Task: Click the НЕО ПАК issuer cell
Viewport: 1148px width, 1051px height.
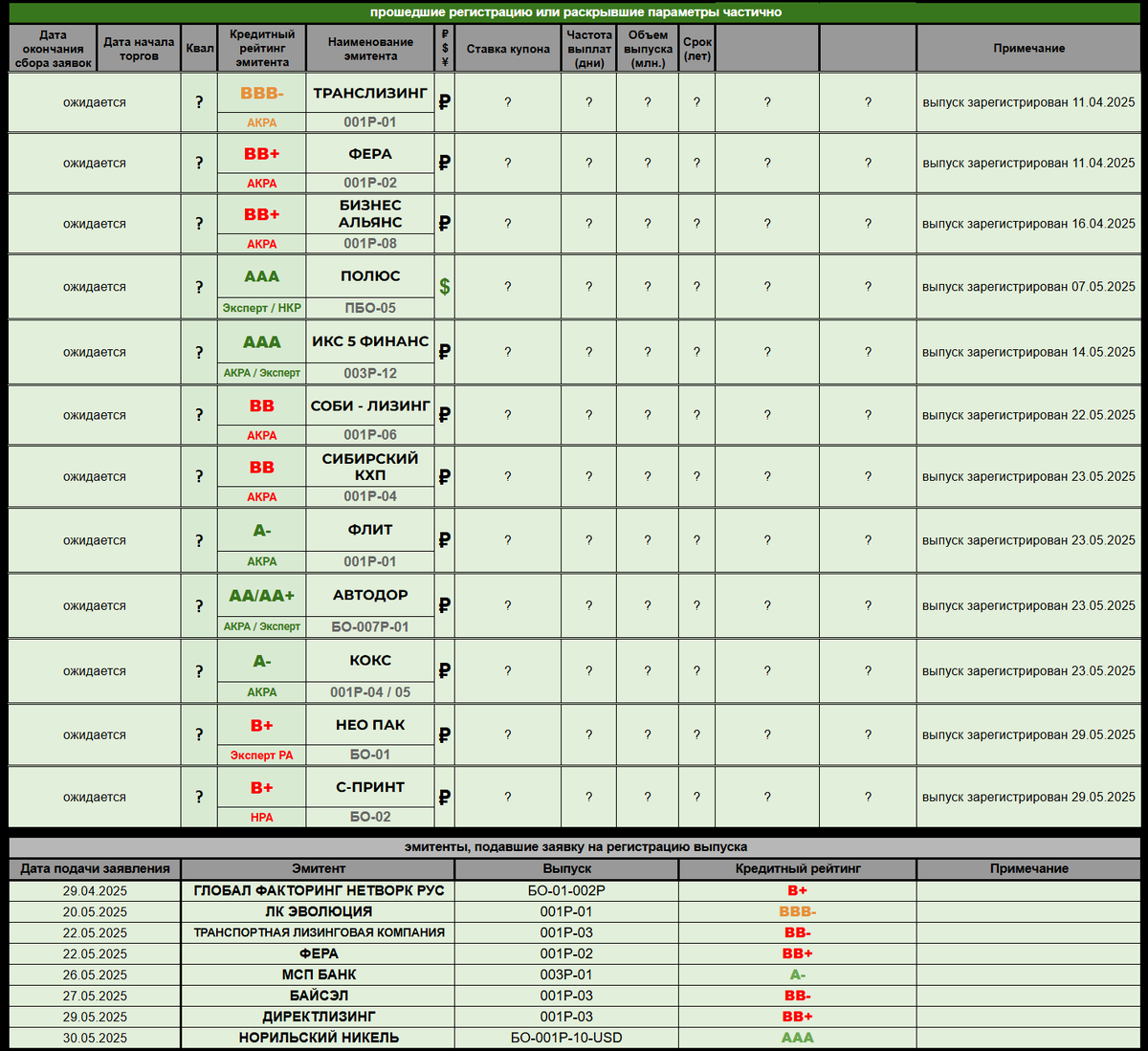Action: [x=370, y=725]
